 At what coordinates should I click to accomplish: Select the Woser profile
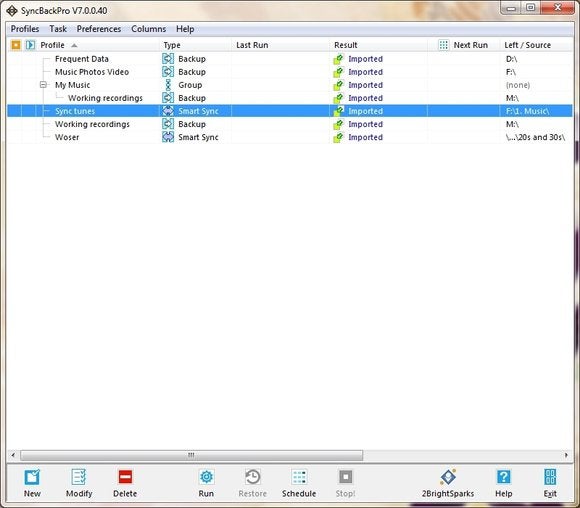(x=67, y=137)
